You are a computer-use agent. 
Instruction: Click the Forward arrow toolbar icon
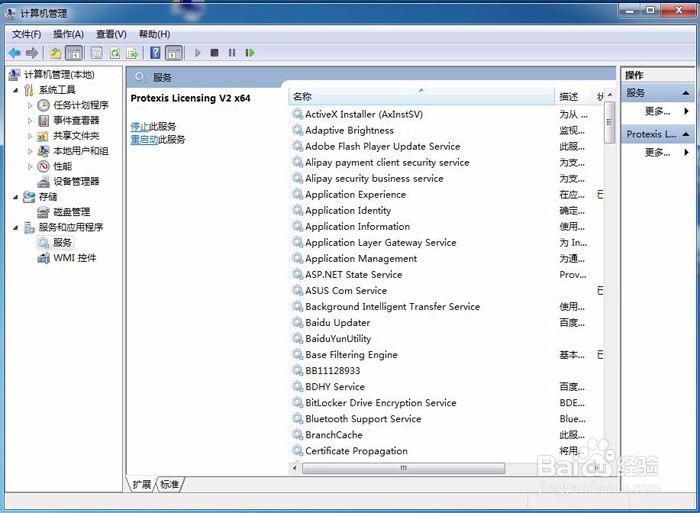(32, 53)
